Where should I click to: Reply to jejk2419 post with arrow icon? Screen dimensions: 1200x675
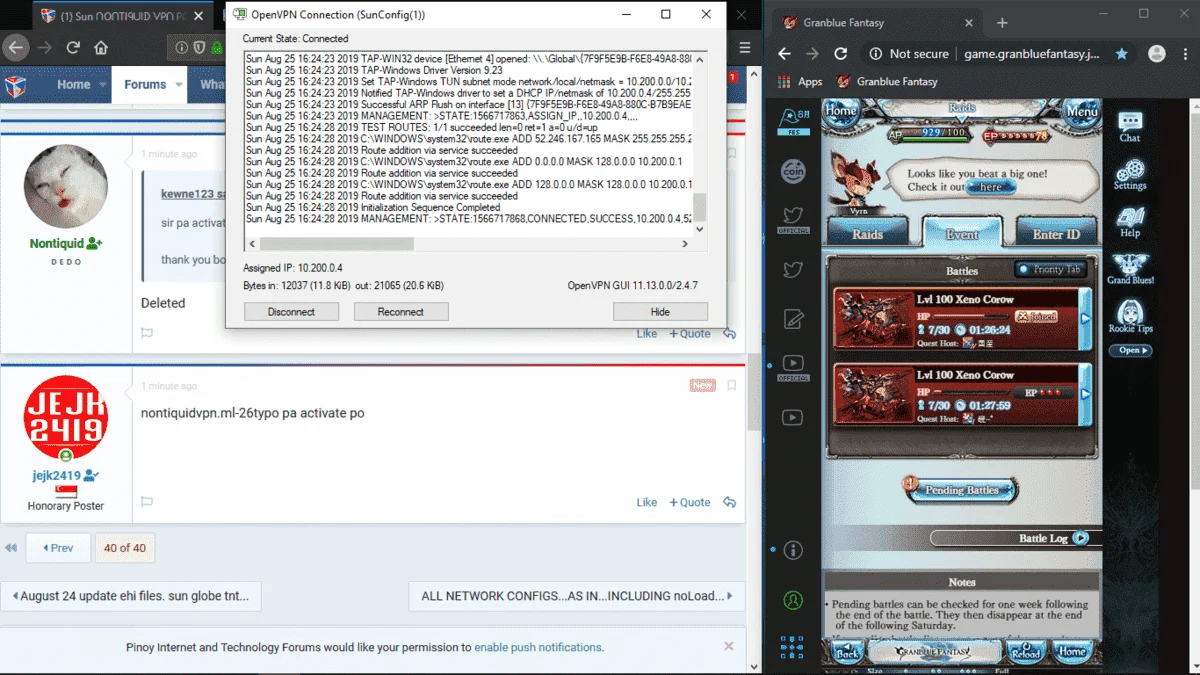click(x=729, y=502)
